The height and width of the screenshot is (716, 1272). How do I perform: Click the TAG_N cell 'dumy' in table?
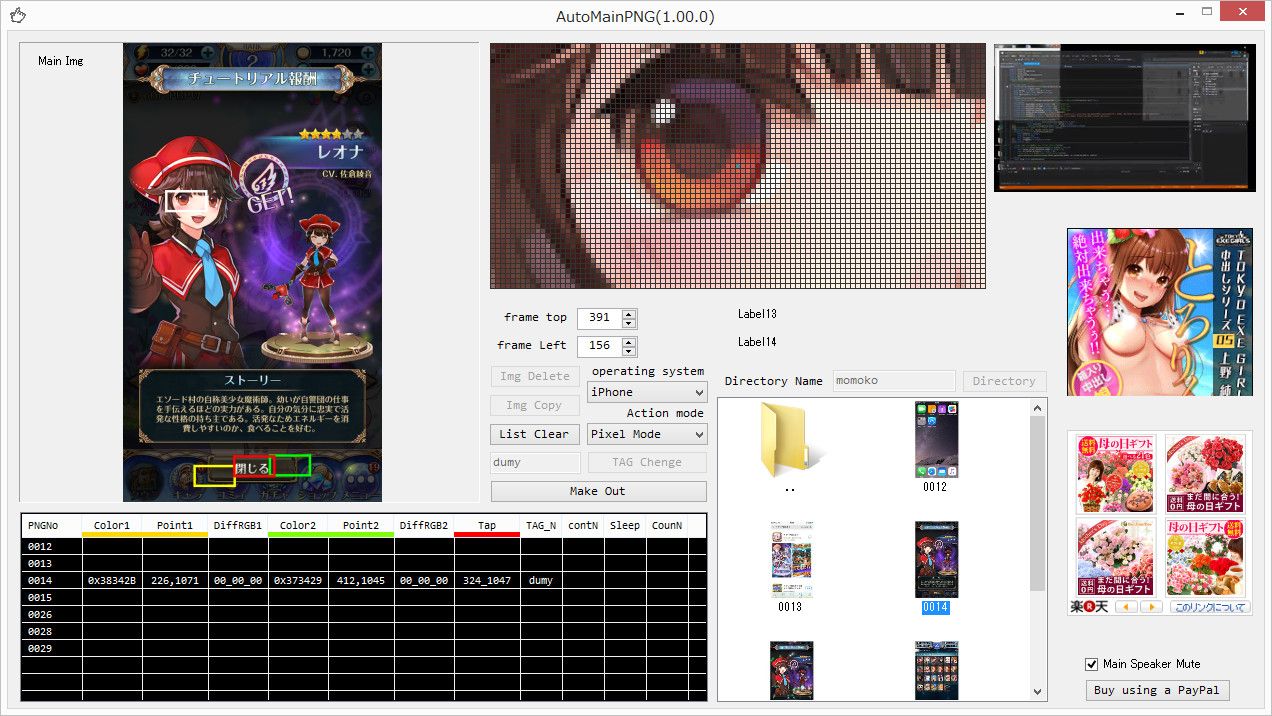pos(541,581)
